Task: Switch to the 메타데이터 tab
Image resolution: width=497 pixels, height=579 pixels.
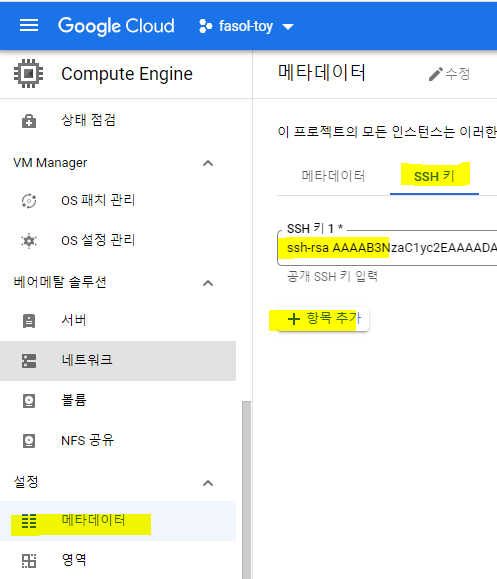Action: click(333, 176)
